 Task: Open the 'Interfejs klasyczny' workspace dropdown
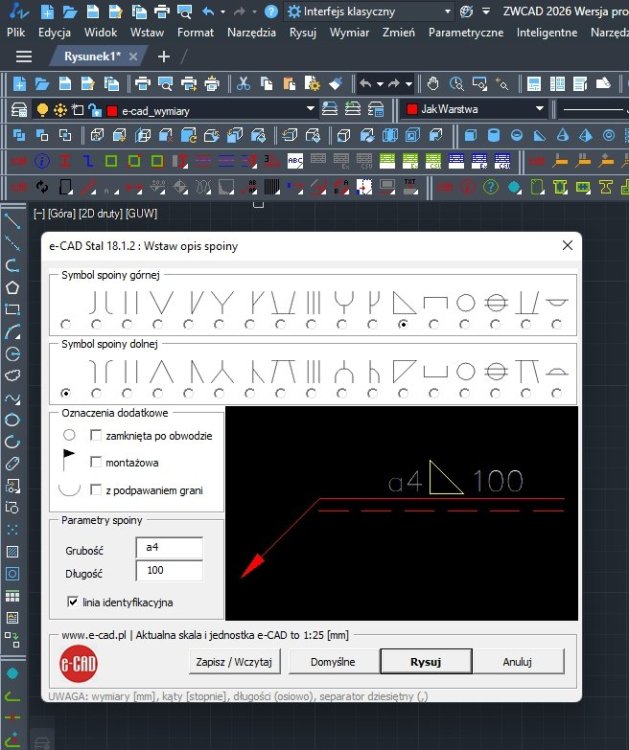pyautogui.click(x=369, y=11)
